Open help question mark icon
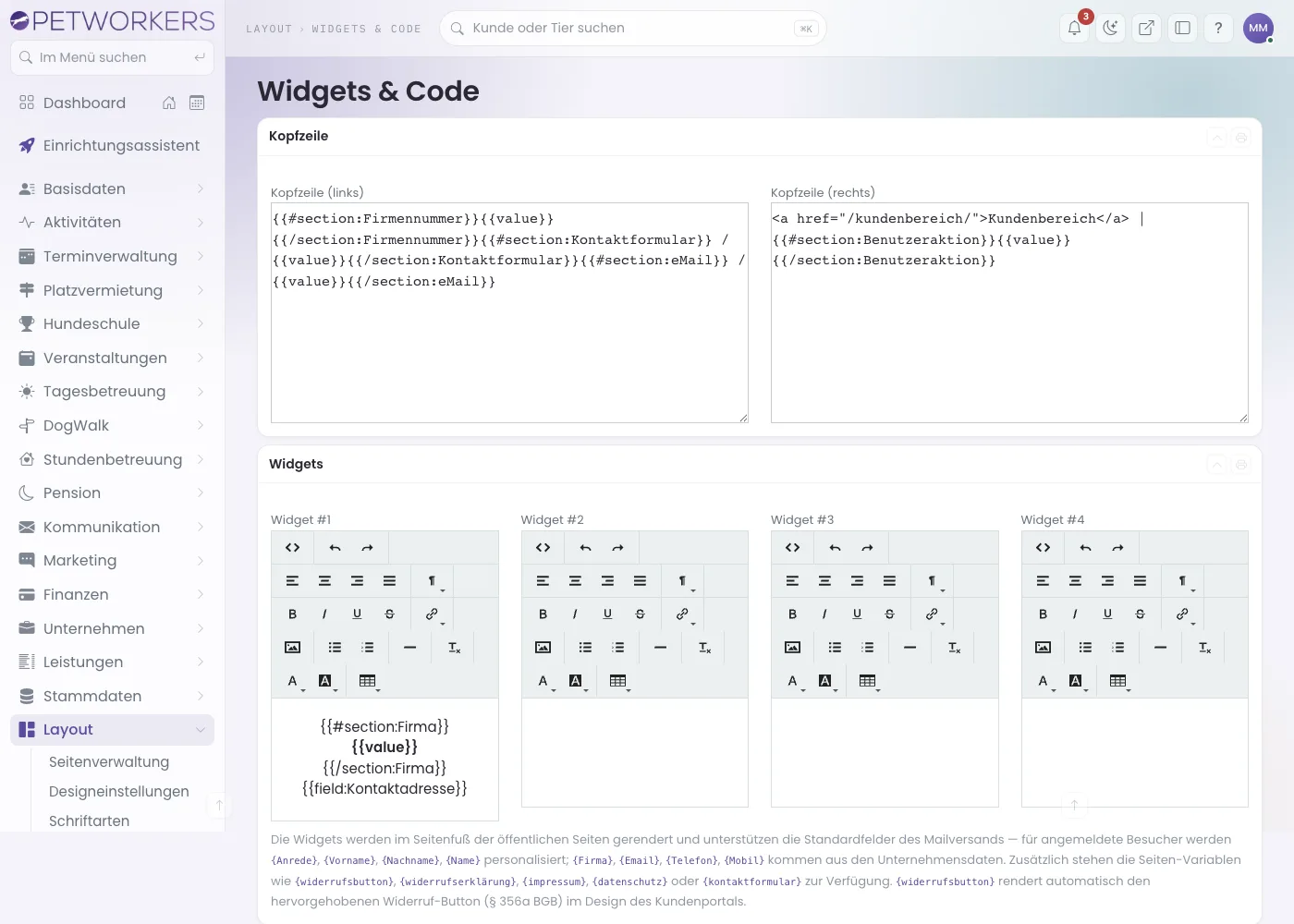The height and width of the screenshot is (924, 1294). pyautogui.click(x=1218, y=29)
